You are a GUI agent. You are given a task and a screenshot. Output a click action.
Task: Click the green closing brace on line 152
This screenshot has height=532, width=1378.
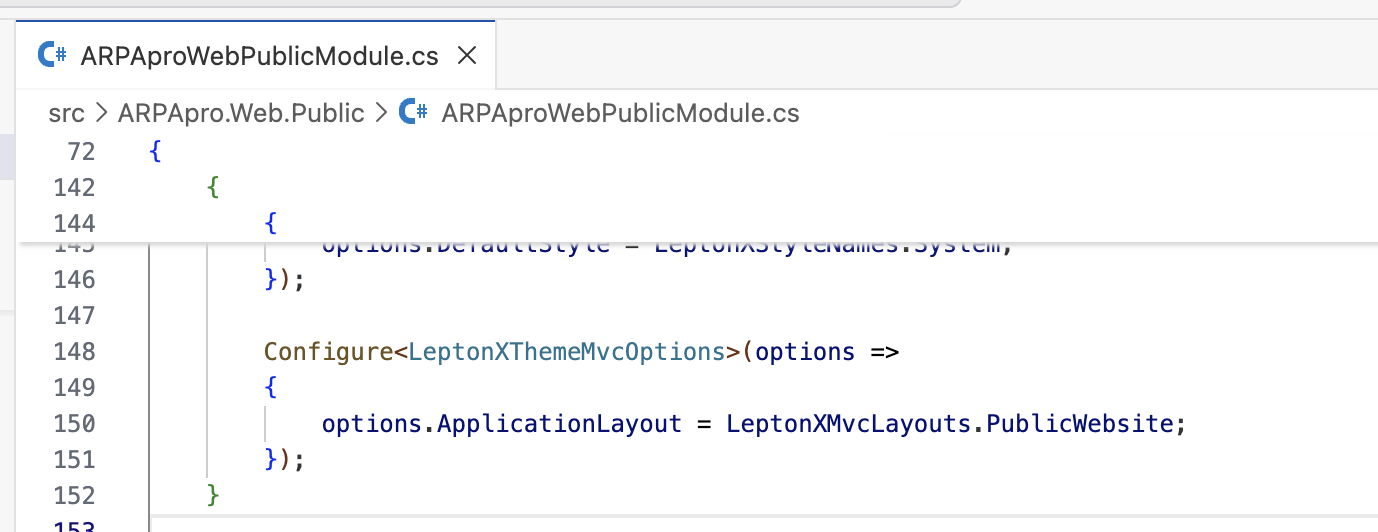(212, 495)
